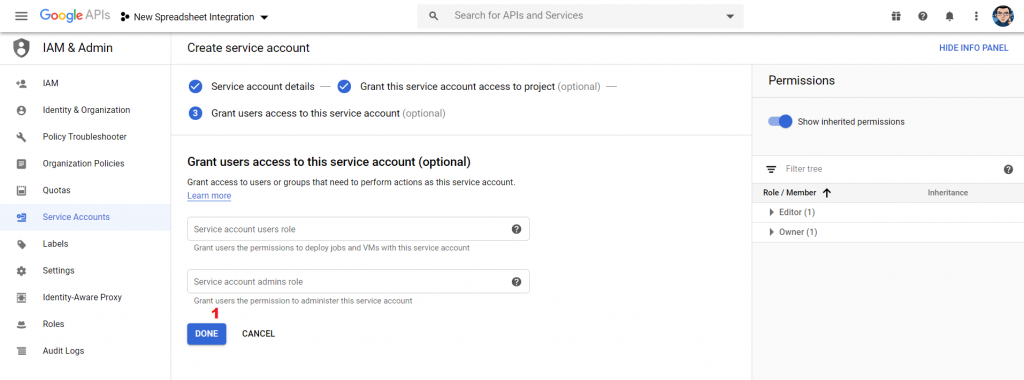Expand the search bar dropdown arrow
Viewport: 1024px width, 380px height.
[730, 16]
